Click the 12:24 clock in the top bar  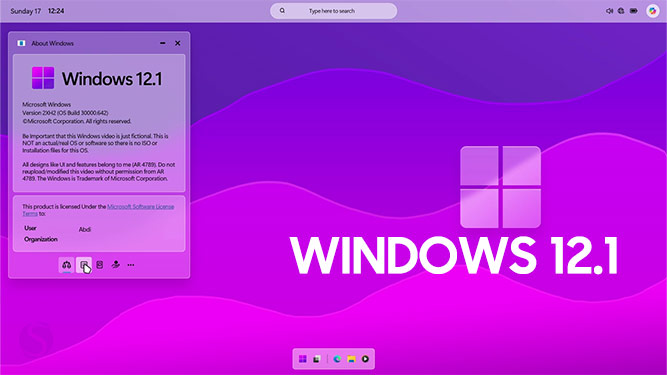point(56,11)
